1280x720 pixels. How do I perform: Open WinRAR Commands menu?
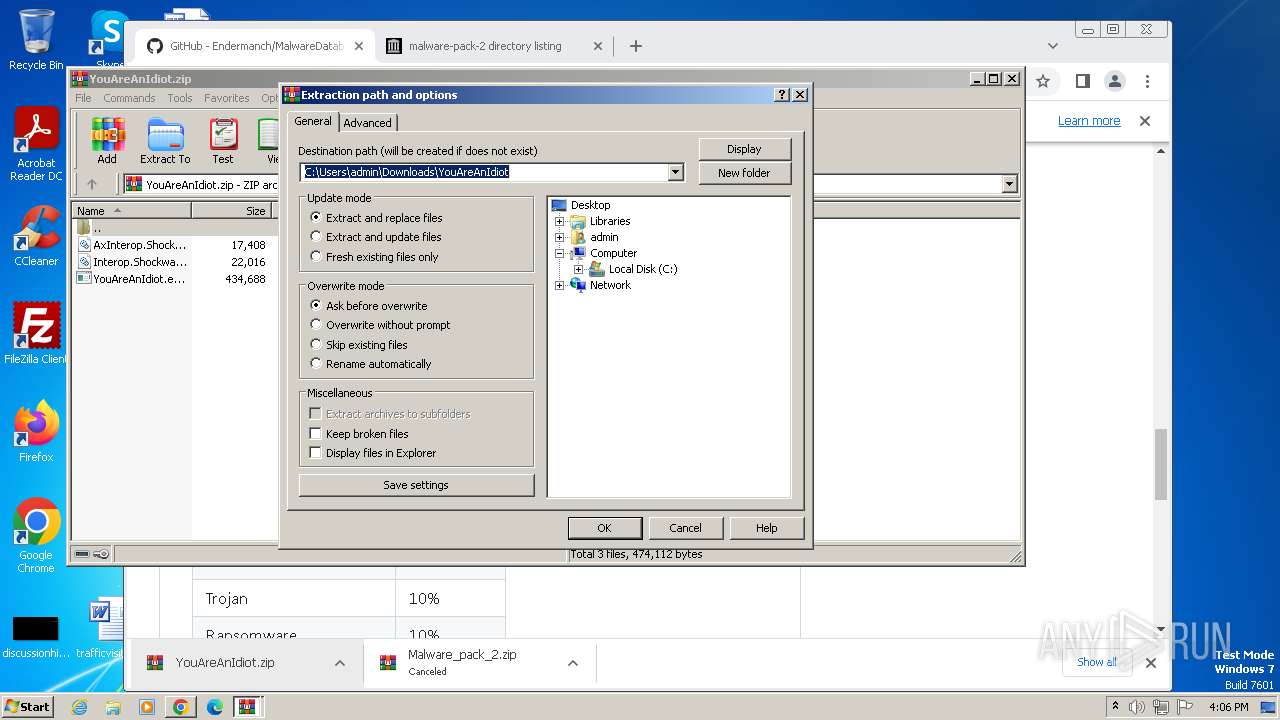(129, 98)
